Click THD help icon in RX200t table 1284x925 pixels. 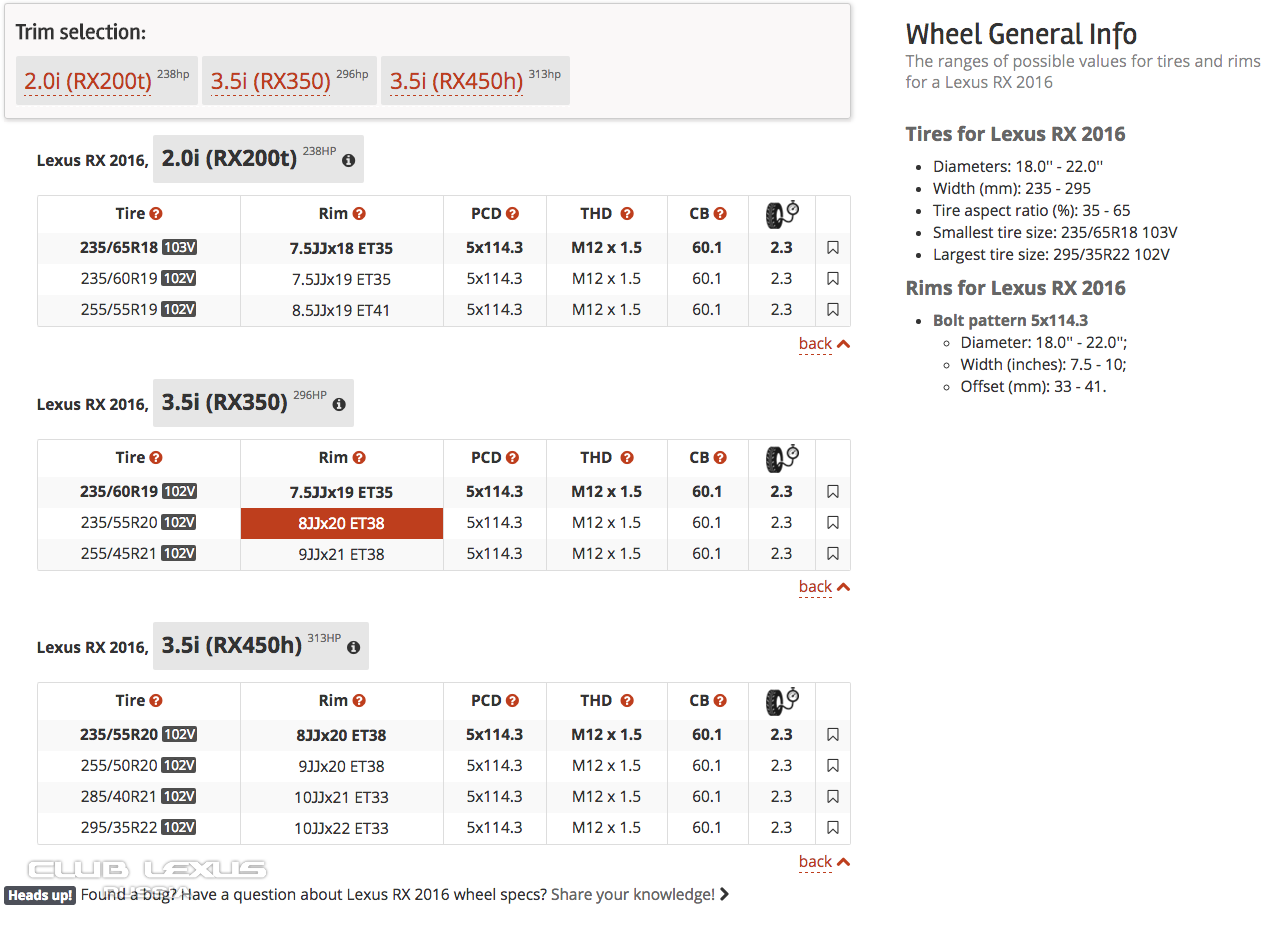[627, 214]
